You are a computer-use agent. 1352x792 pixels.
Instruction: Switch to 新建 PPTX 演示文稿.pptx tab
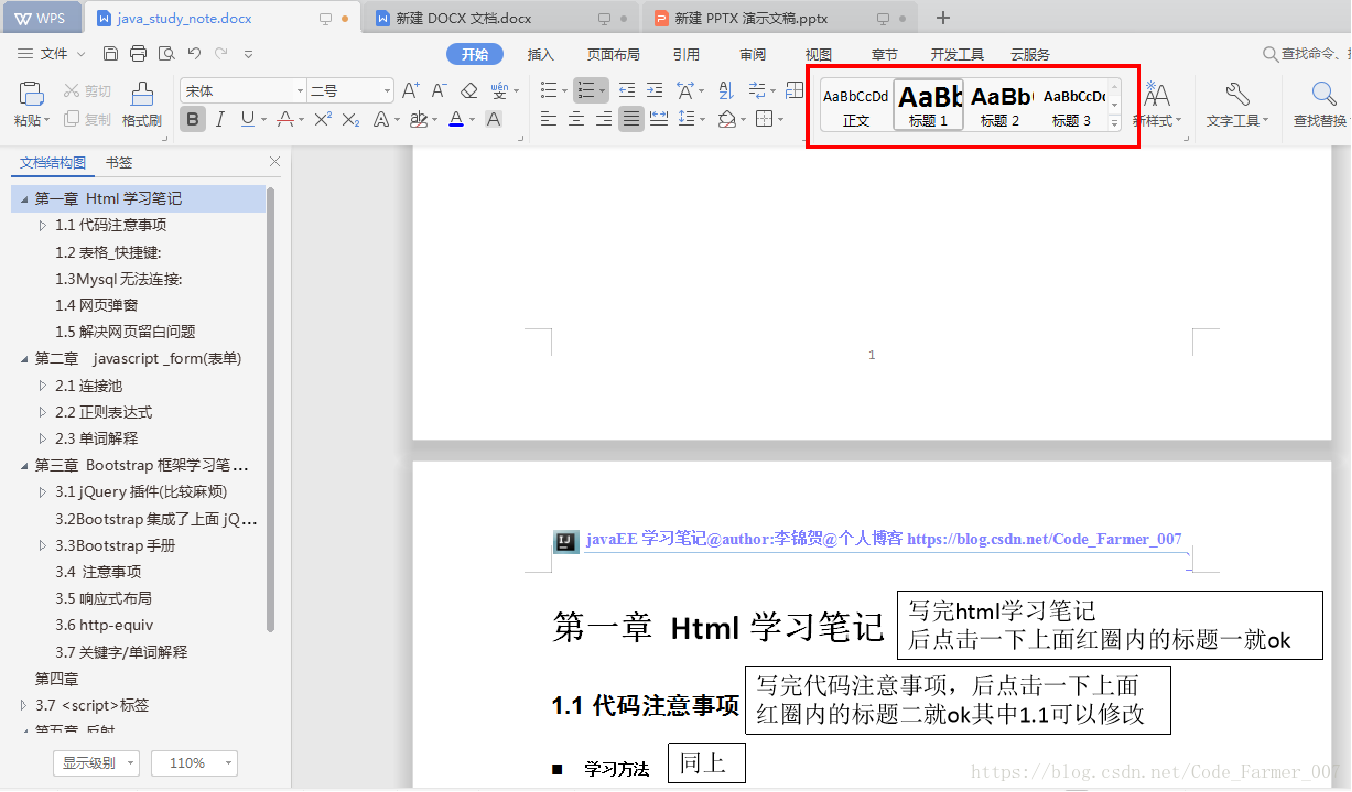(x=780, y=18)
